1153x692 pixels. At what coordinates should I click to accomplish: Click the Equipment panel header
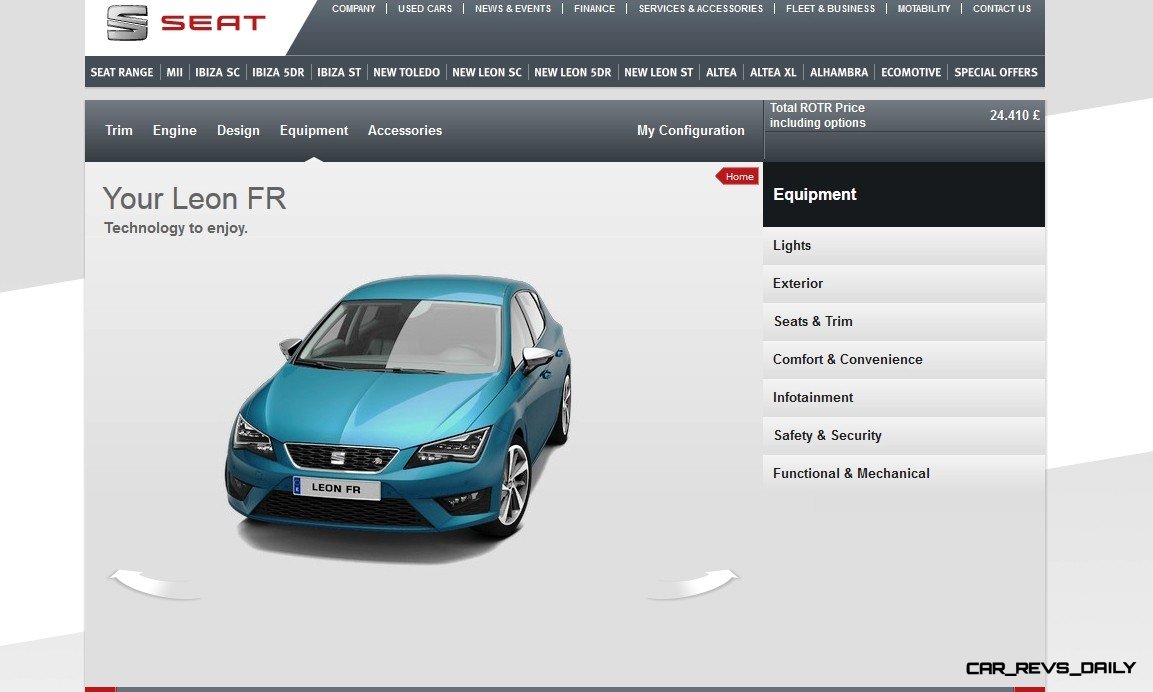(x=904, y=194)
